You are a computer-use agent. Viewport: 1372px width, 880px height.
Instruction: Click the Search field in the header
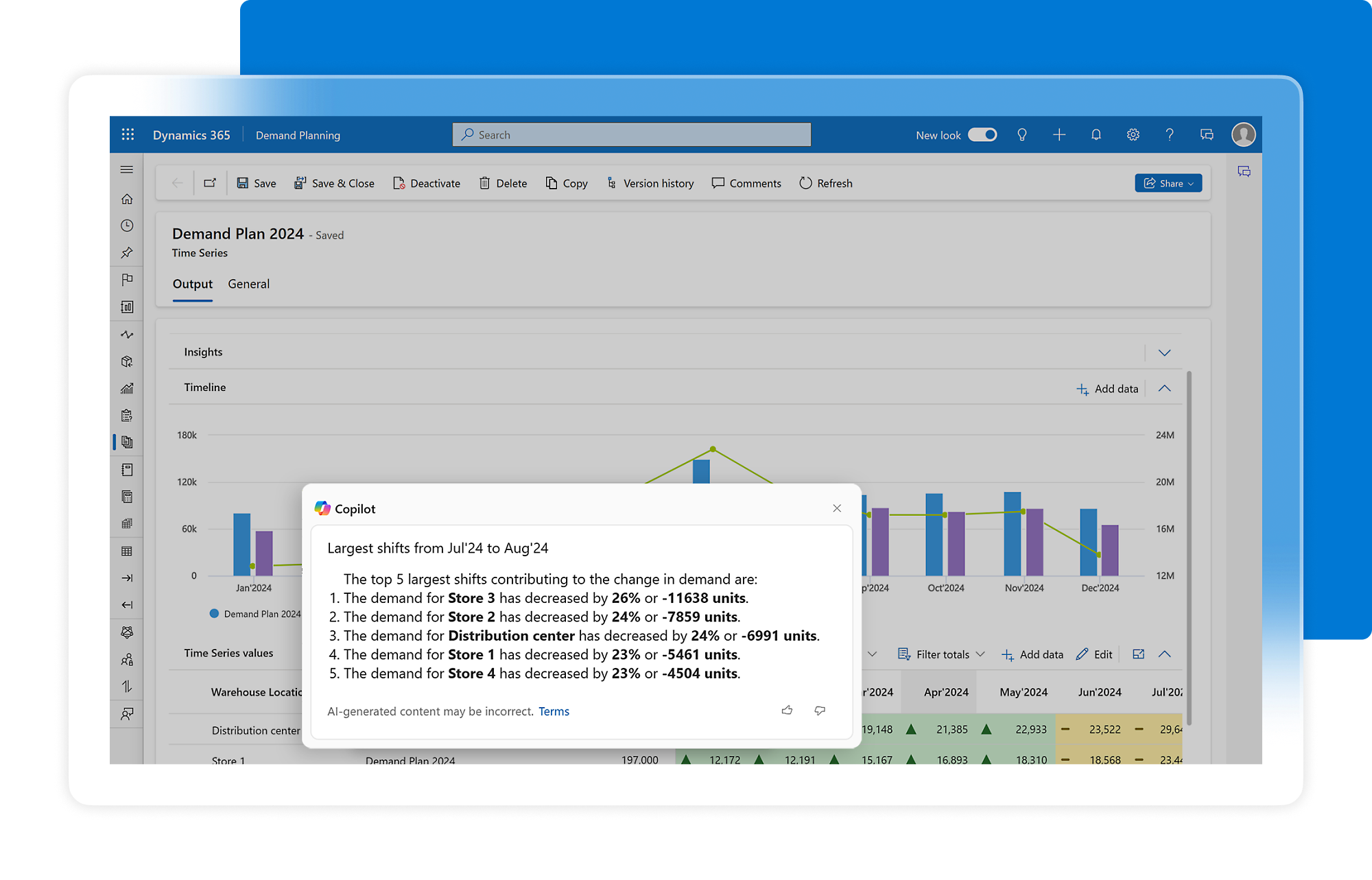tap(631, 134)
